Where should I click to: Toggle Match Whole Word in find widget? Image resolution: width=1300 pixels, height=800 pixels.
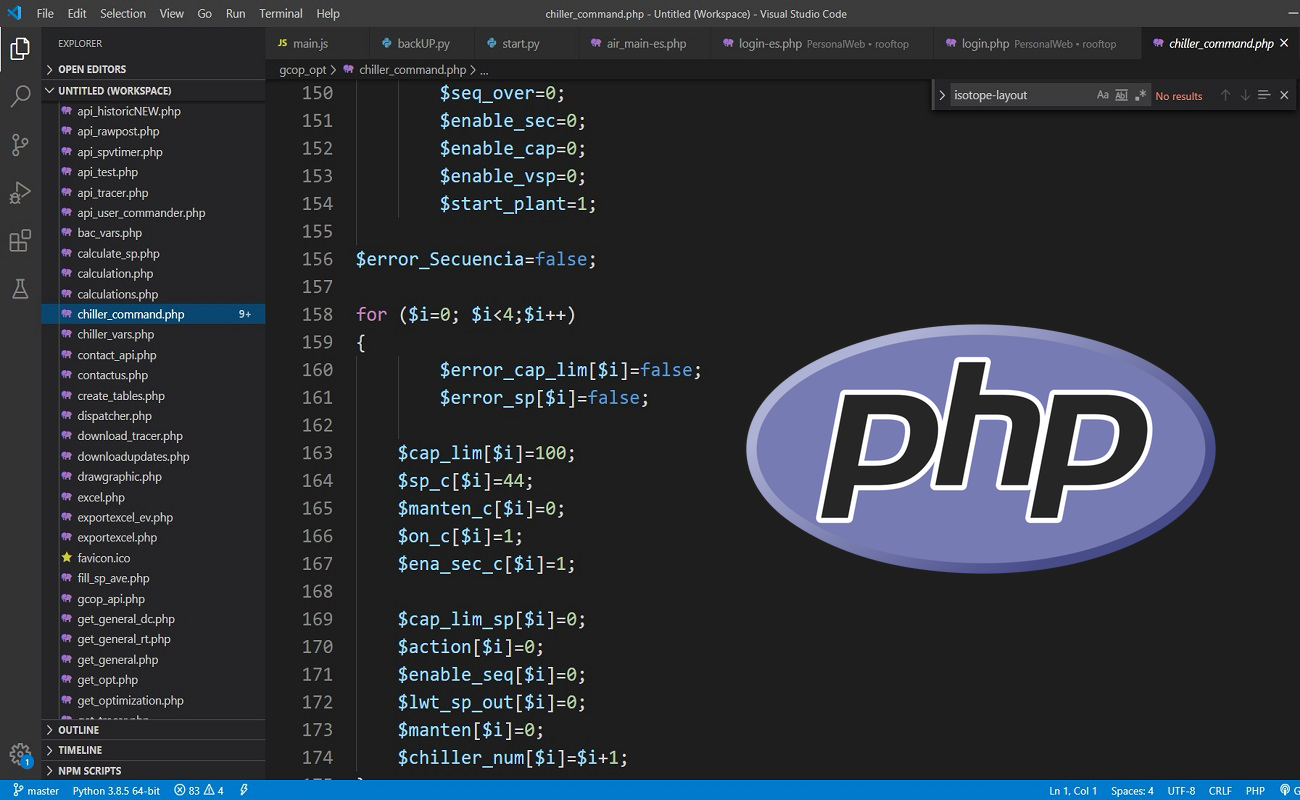pyautogui.click(x=1122, y=95)
